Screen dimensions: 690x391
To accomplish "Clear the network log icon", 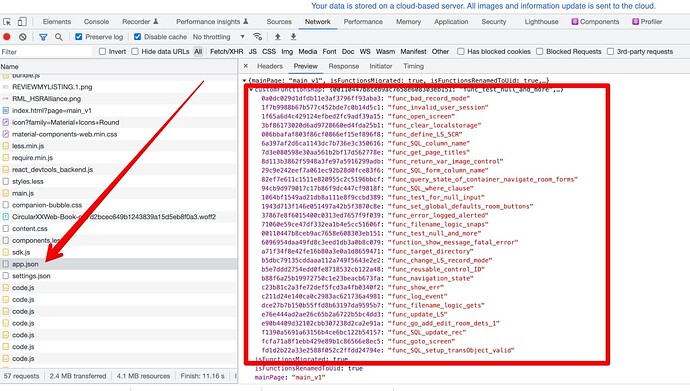I will tap(23, 37).
